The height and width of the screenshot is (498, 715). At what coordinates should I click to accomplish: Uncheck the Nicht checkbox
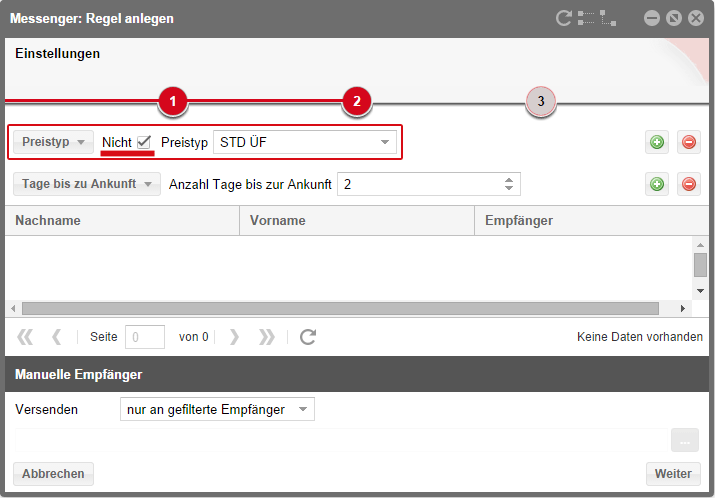coord(144,142)
